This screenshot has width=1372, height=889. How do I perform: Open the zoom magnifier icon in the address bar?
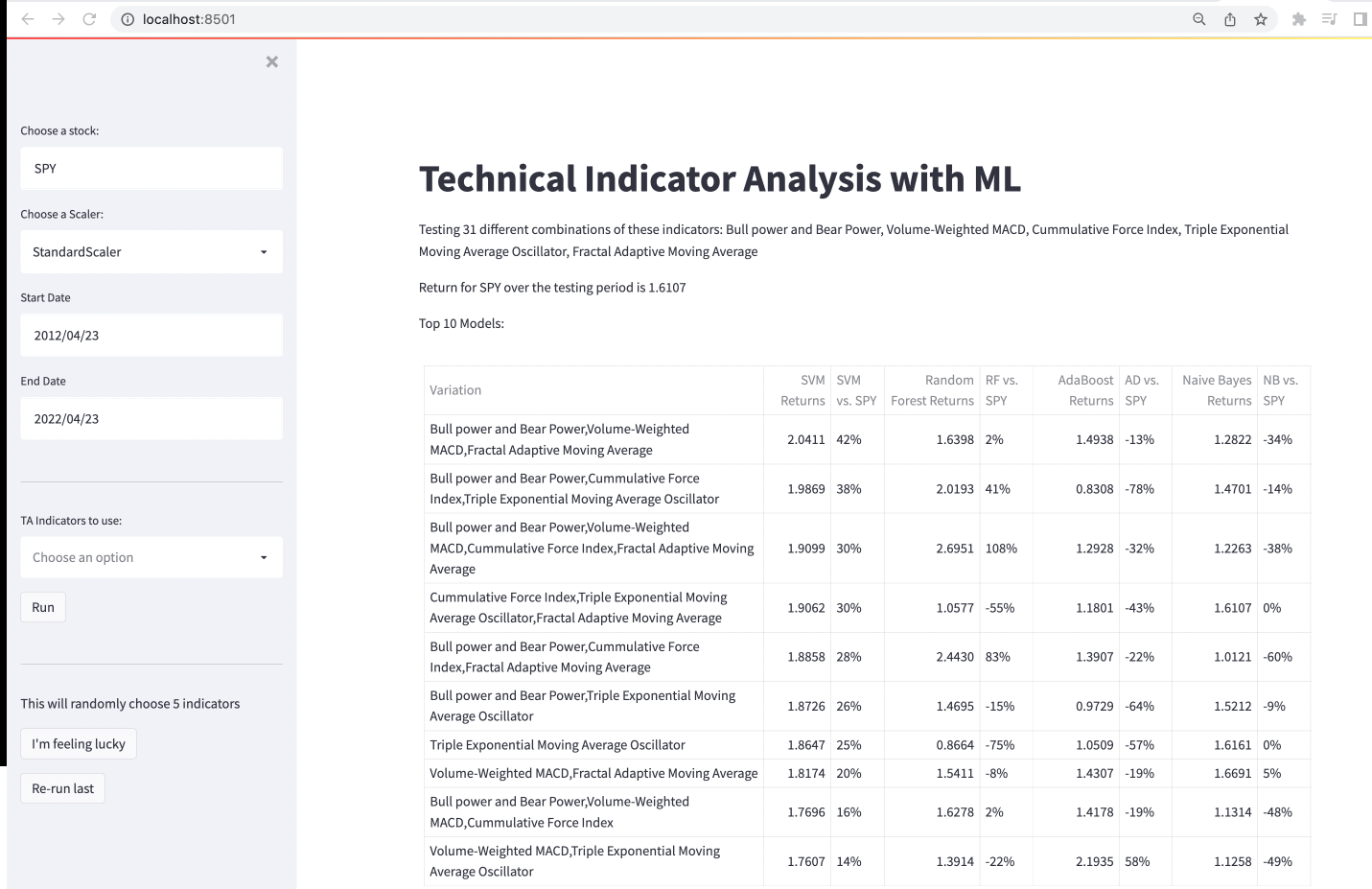pyautogui.click(x=1199, y=19)
